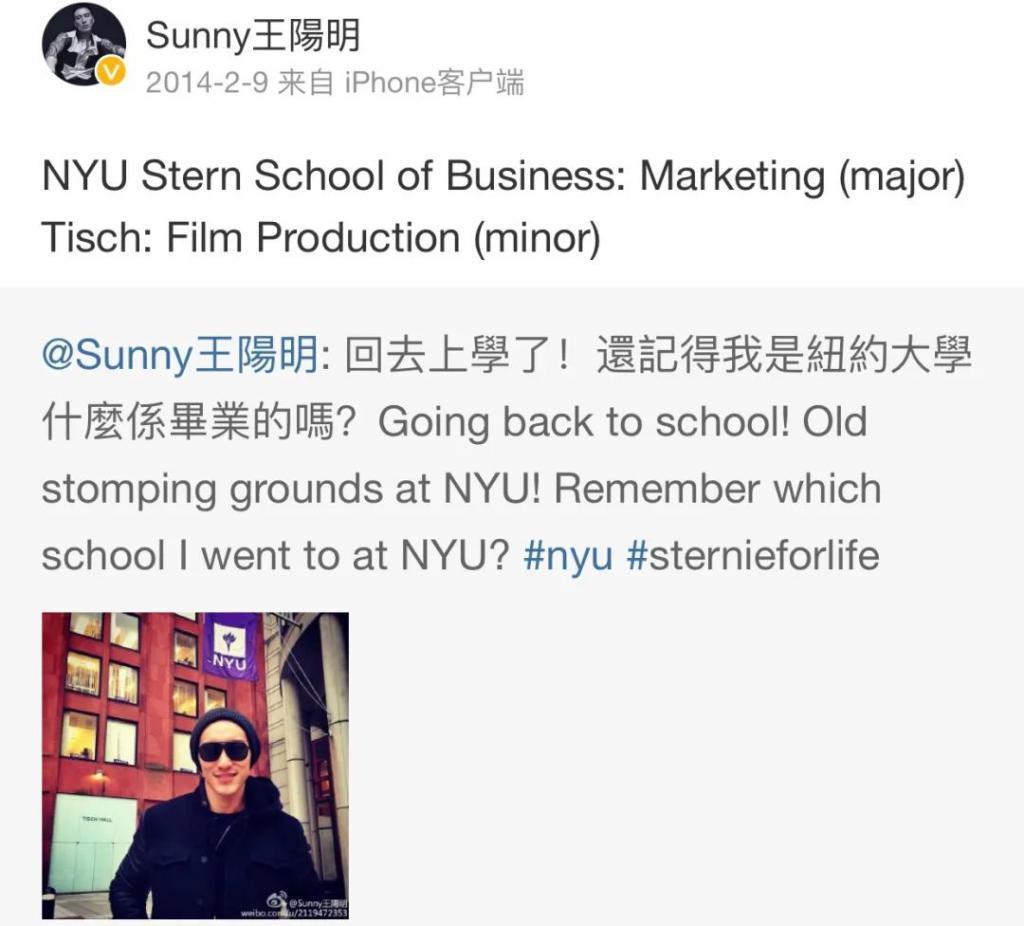1024x926 pixels.
Task: Click the 'Remember which' repost text
Action: pyautogui.click(x=717, y=490)
